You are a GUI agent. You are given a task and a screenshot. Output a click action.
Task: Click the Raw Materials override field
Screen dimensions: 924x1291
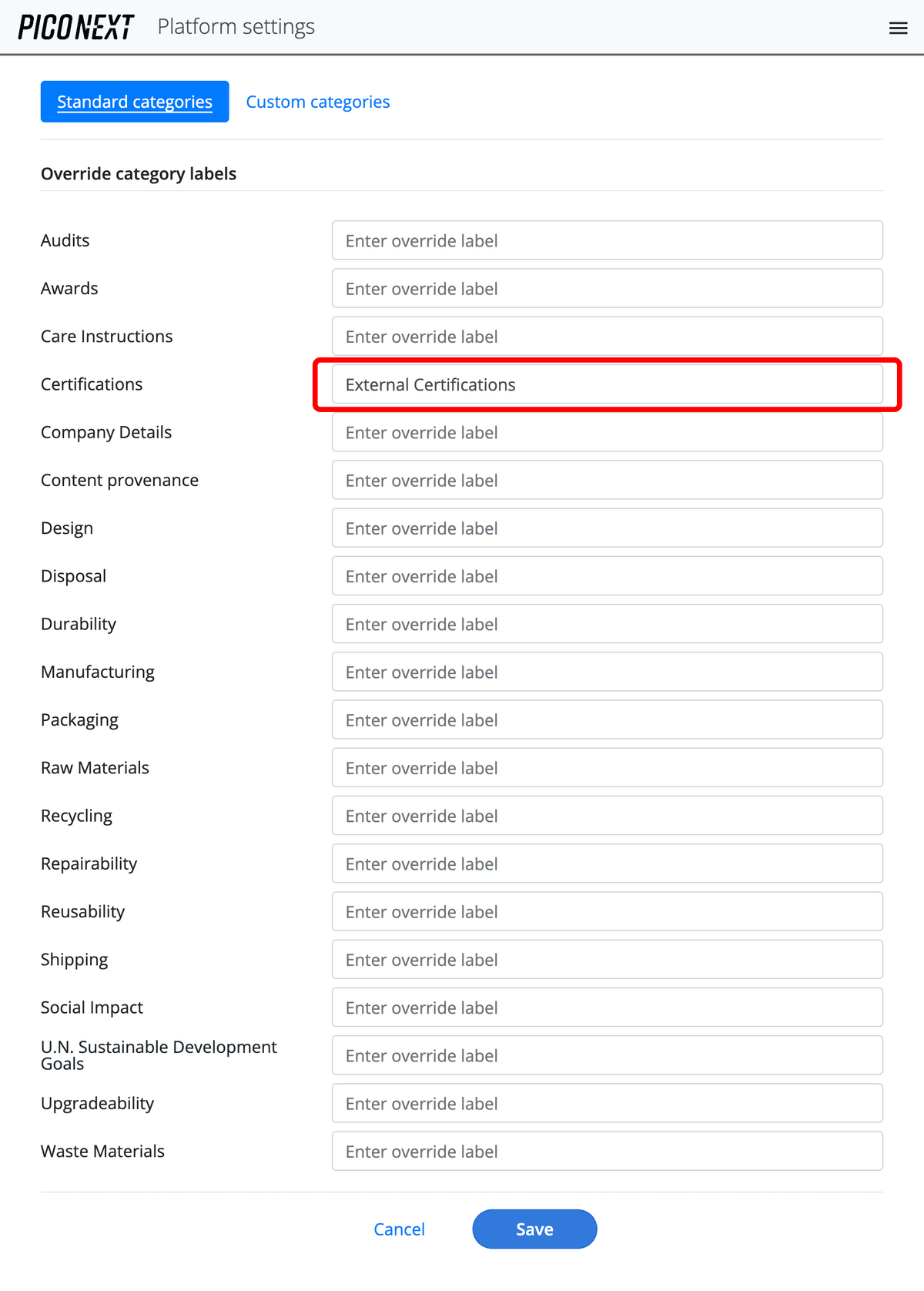(607, 767)
